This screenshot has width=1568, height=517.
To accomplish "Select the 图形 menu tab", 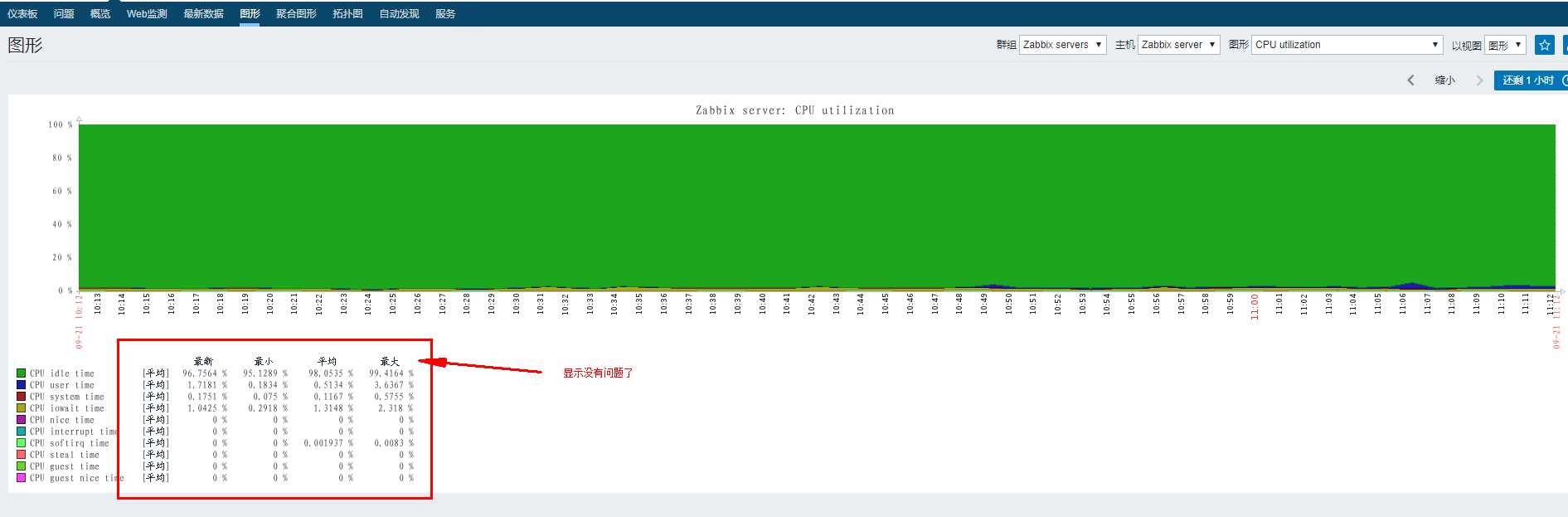I will pyautogui.click(x=250, y=13).
